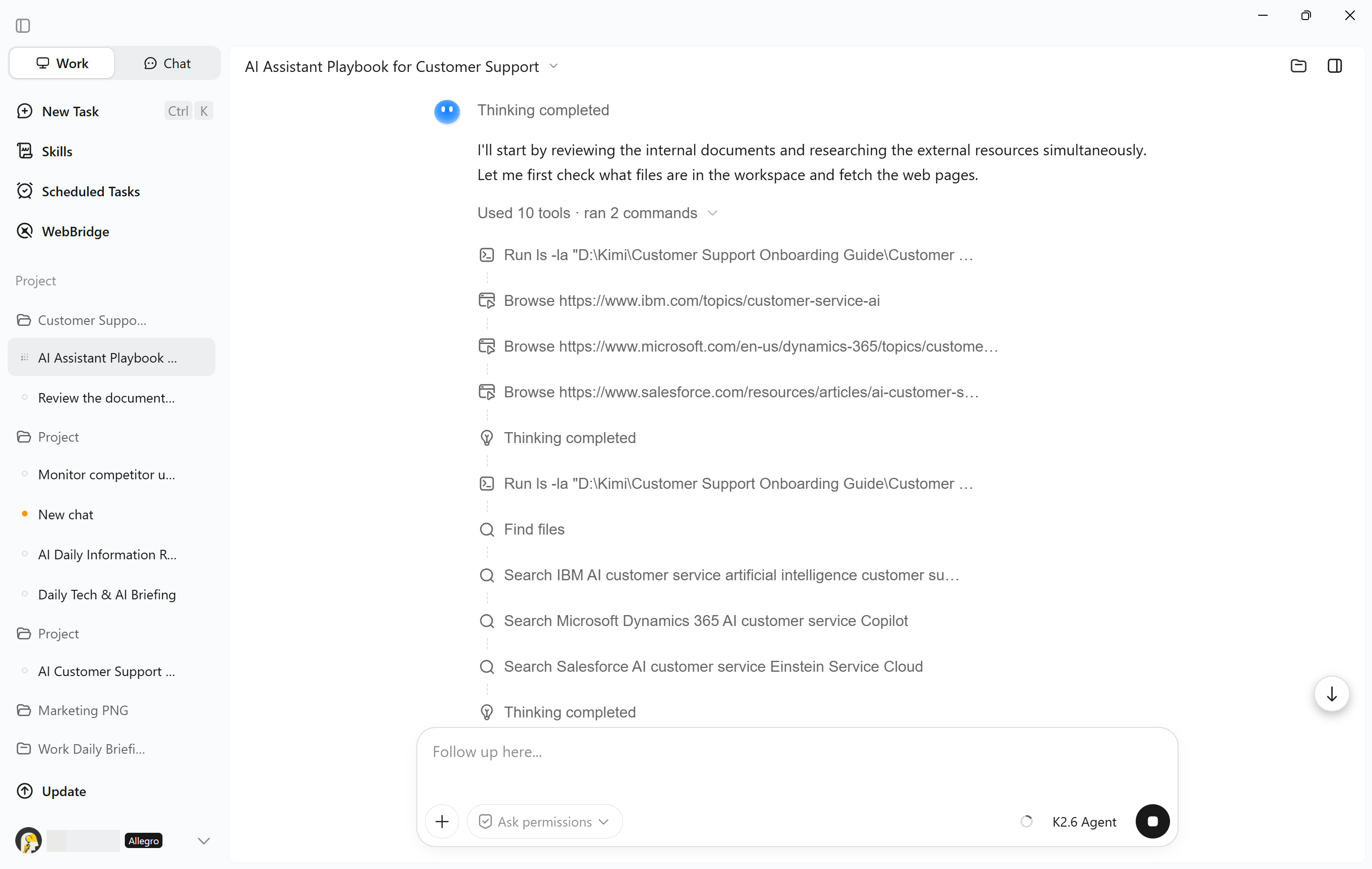Jump to bottom with the down-arrow button
Viewport: 1372px width, 869px height.
pos(1332,694)
